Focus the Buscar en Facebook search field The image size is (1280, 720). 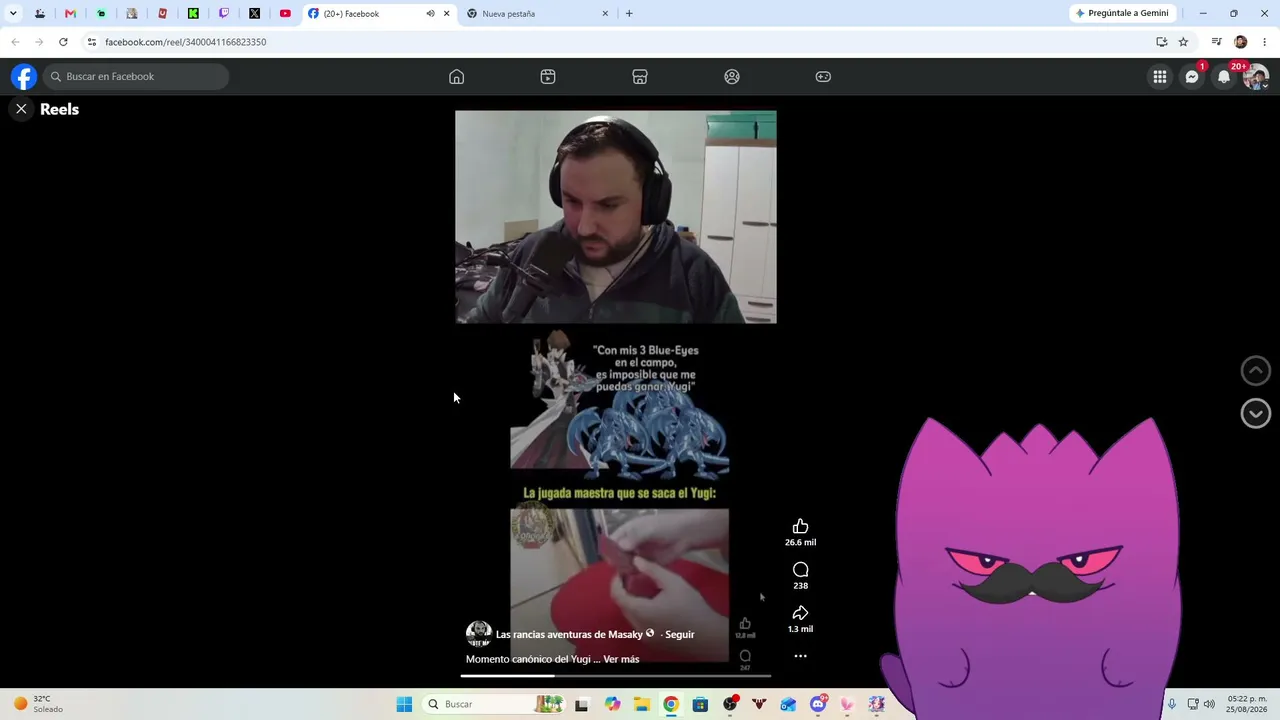coord(136,77)
